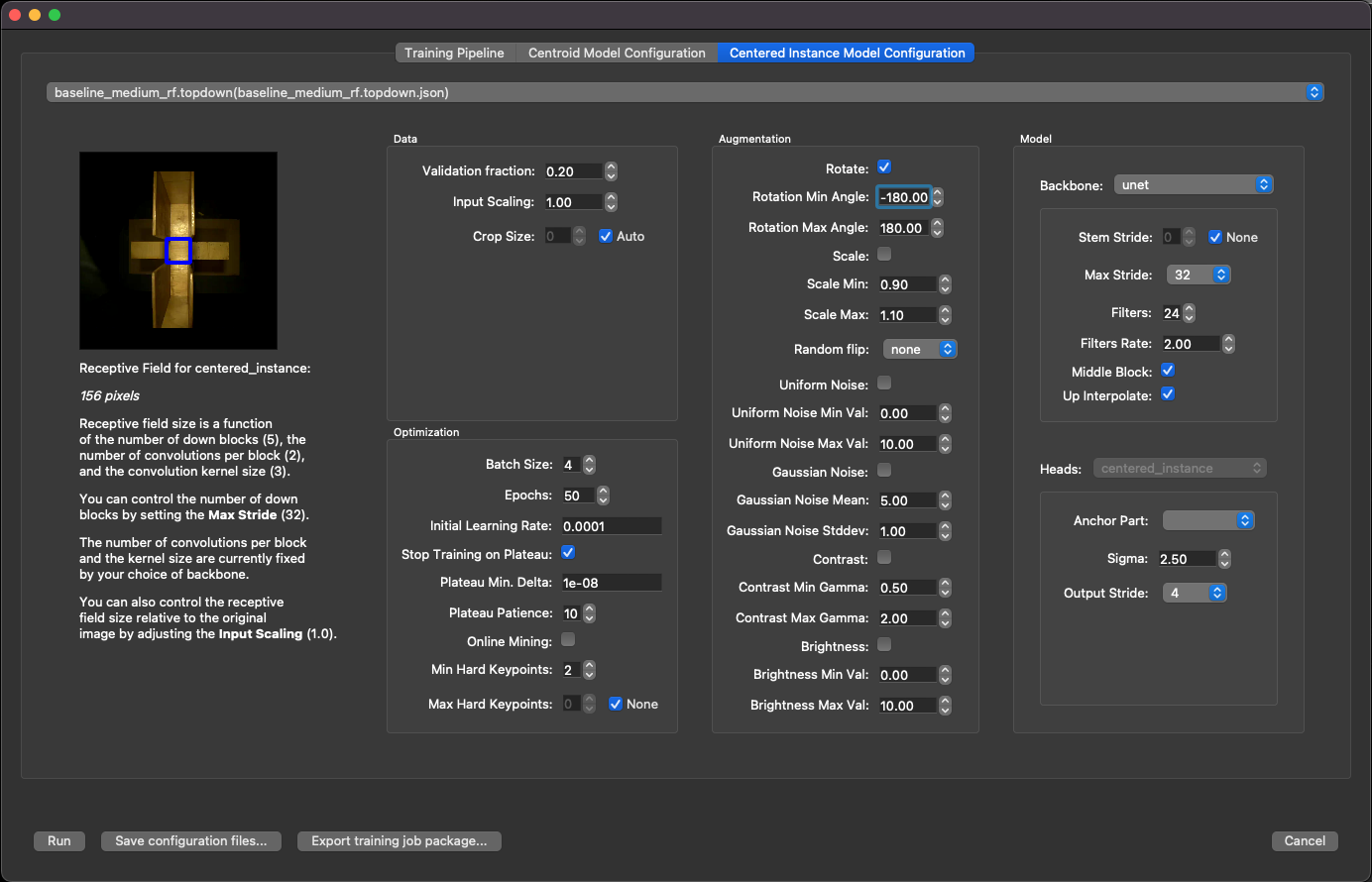Disable the Rotate augmentation checkbox
1372x882 pixels.
click(884, 167)
